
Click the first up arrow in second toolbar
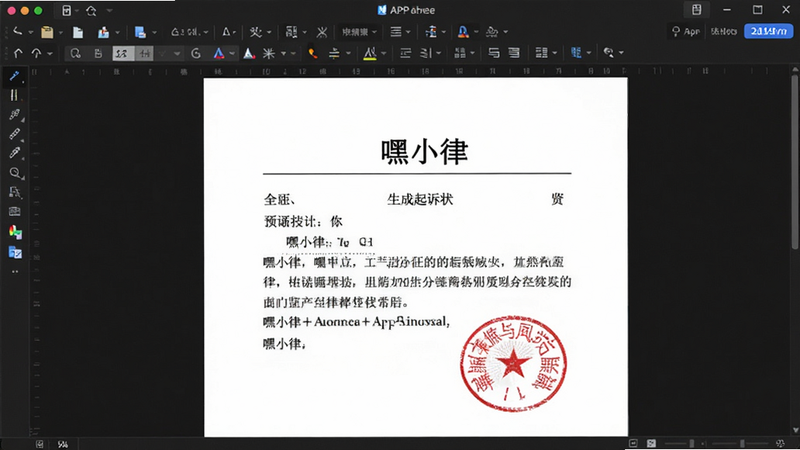[18, 53]
